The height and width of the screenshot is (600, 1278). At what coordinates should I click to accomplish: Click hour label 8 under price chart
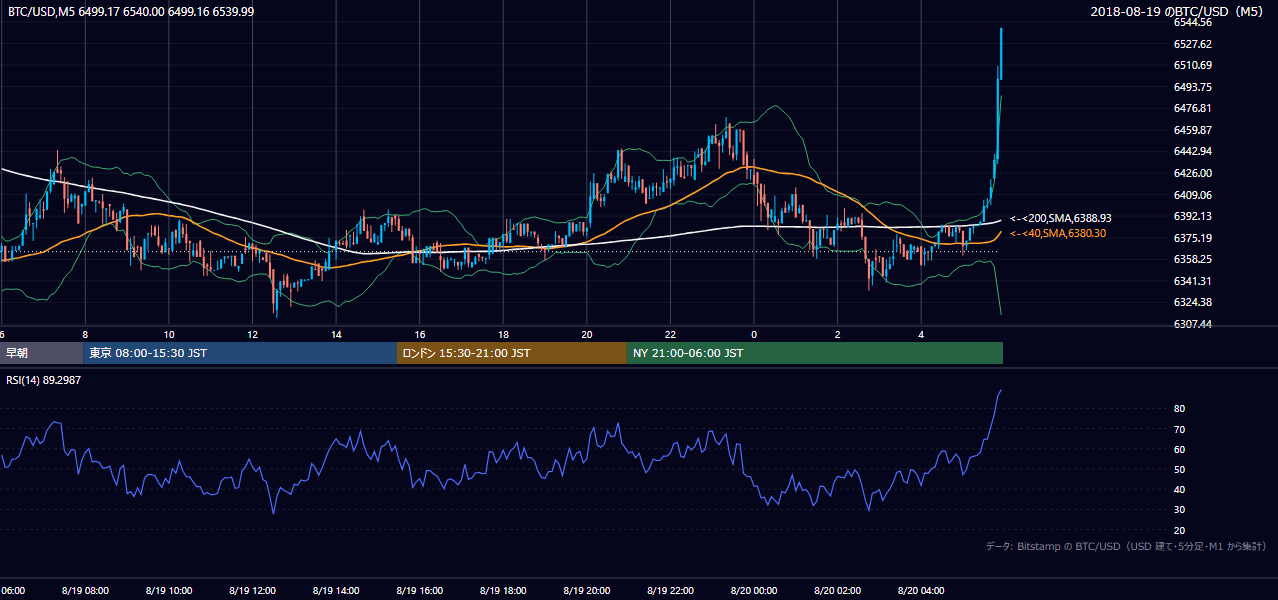[85, 334]
